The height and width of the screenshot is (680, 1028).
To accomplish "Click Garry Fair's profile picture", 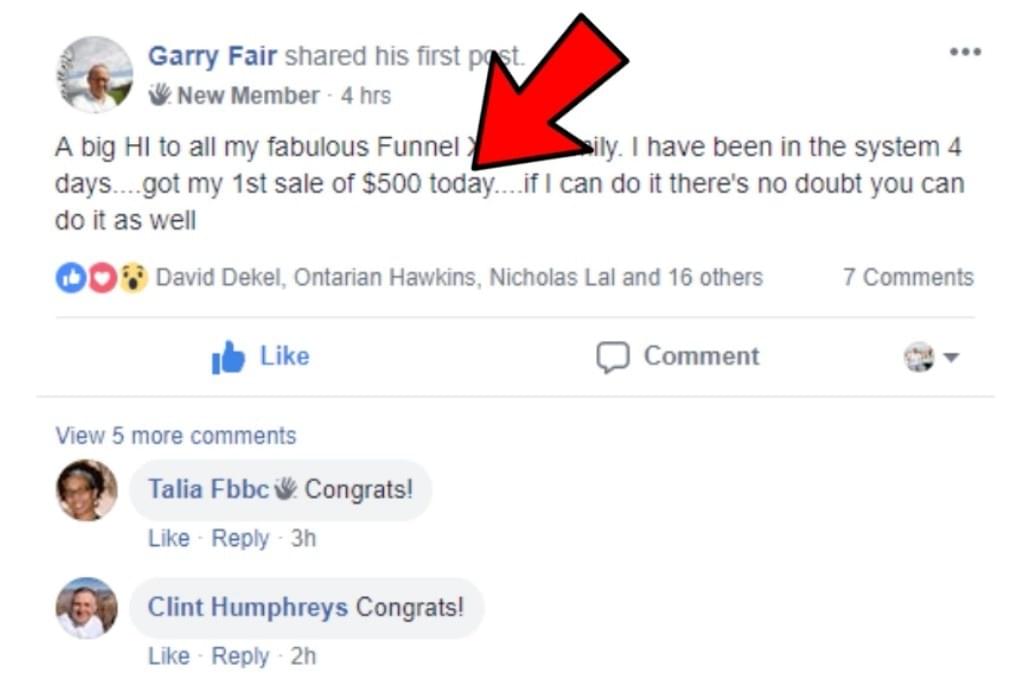I will (95, 74).
